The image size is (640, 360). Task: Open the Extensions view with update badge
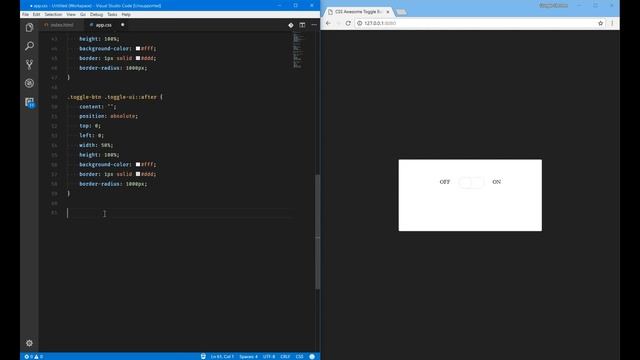click(29, 102)
